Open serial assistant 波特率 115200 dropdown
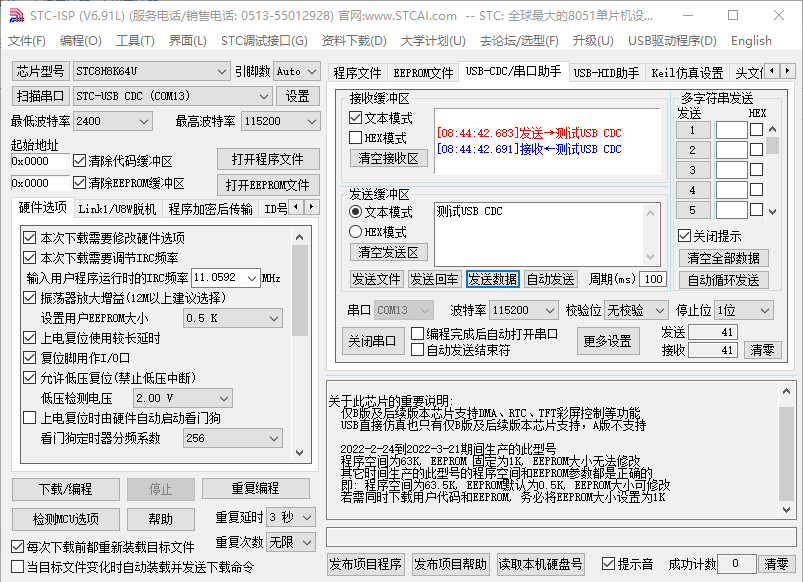 523,310
